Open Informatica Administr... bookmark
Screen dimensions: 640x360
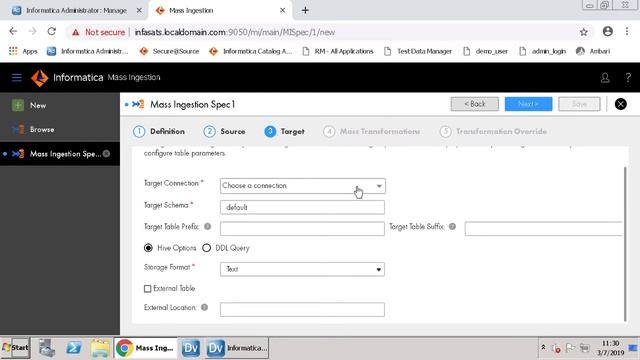pos(87,51)
